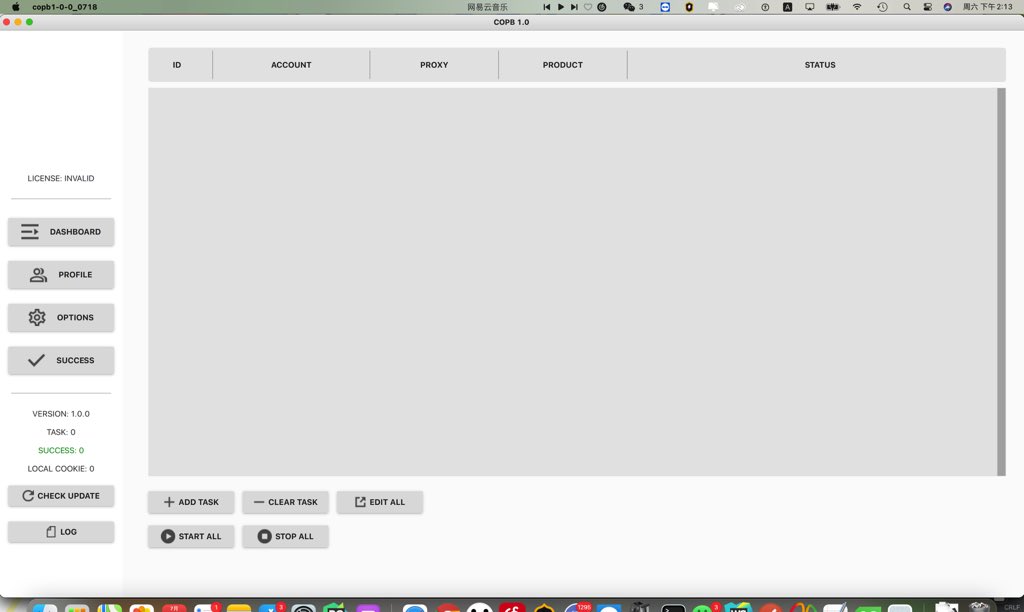Open TeamViewer menu bar icon
This screenshot has height=612, width=1024.
pyautogui.click(x=665, y=7)
